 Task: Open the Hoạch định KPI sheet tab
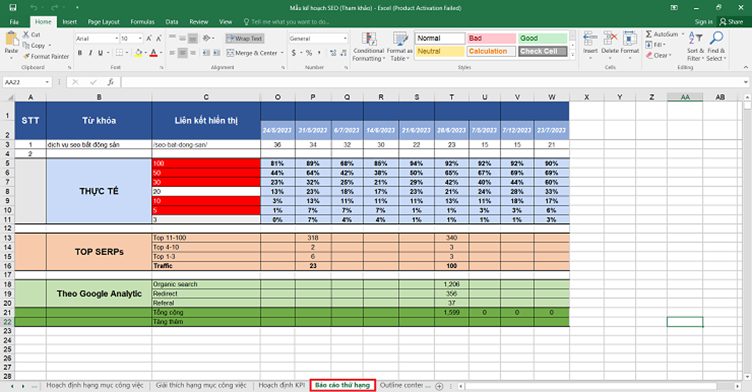(282, 385)
